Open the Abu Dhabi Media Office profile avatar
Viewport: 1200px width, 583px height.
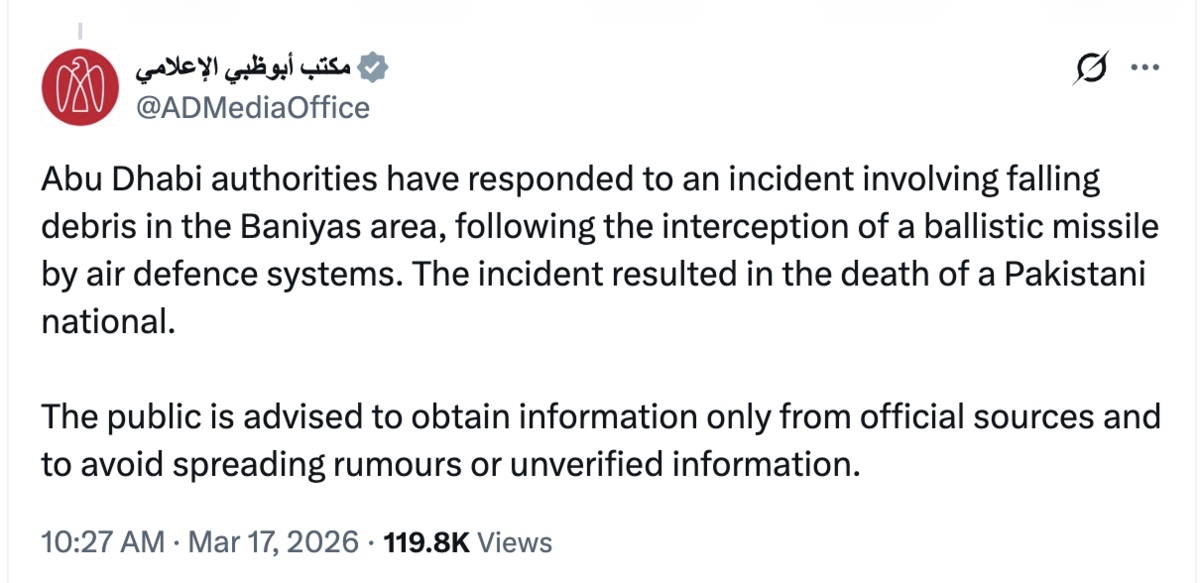pyautogui.click(x=80, y=86)
